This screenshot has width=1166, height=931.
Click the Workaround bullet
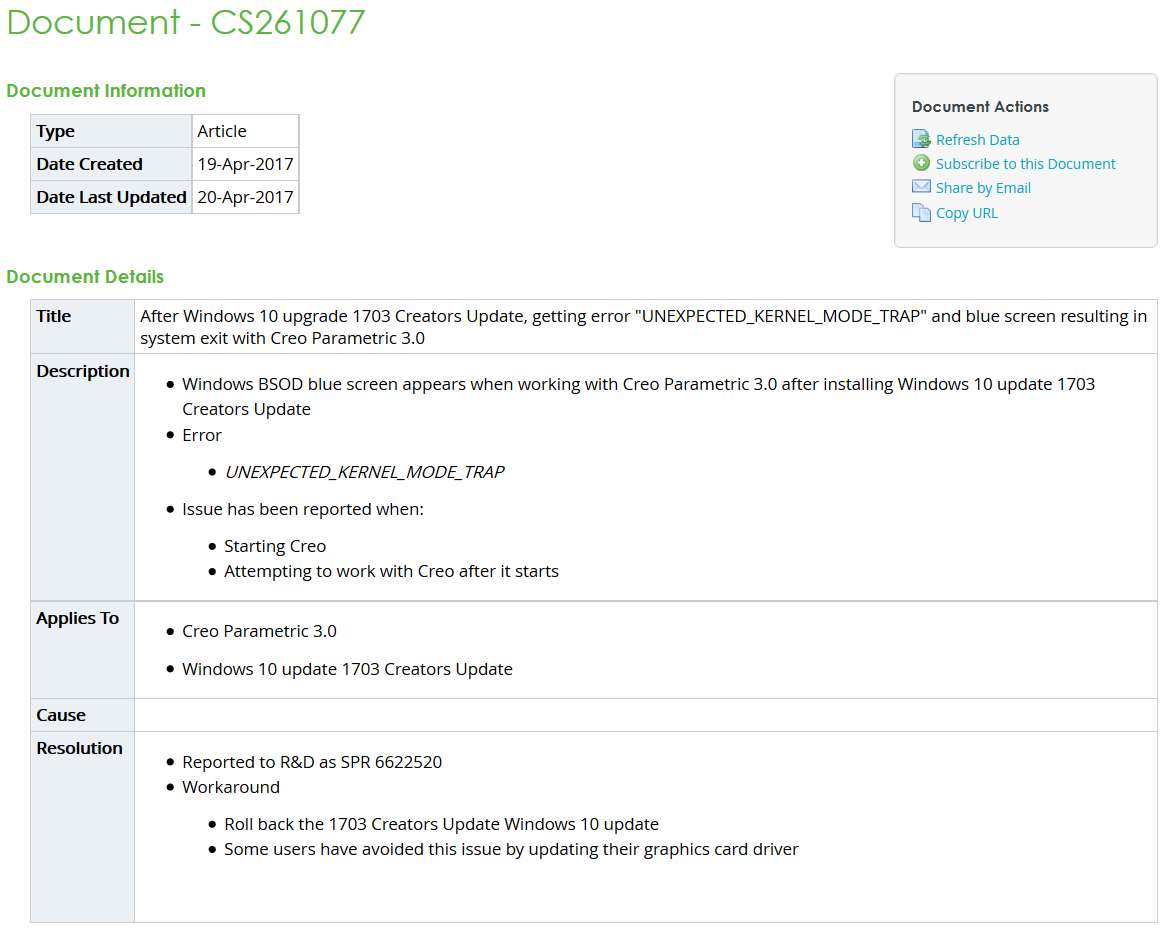231,787
